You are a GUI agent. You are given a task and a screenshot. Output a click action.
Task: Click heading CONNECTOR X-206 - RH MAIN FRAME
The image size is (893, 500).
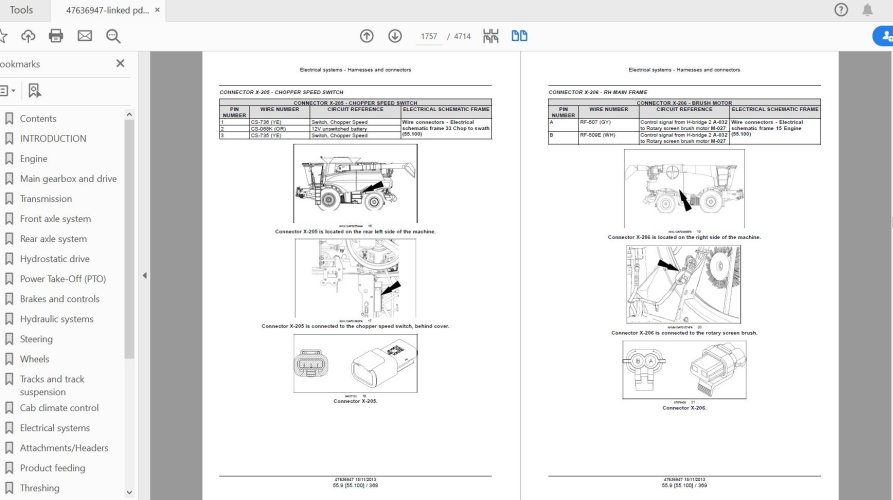point(598,92)
